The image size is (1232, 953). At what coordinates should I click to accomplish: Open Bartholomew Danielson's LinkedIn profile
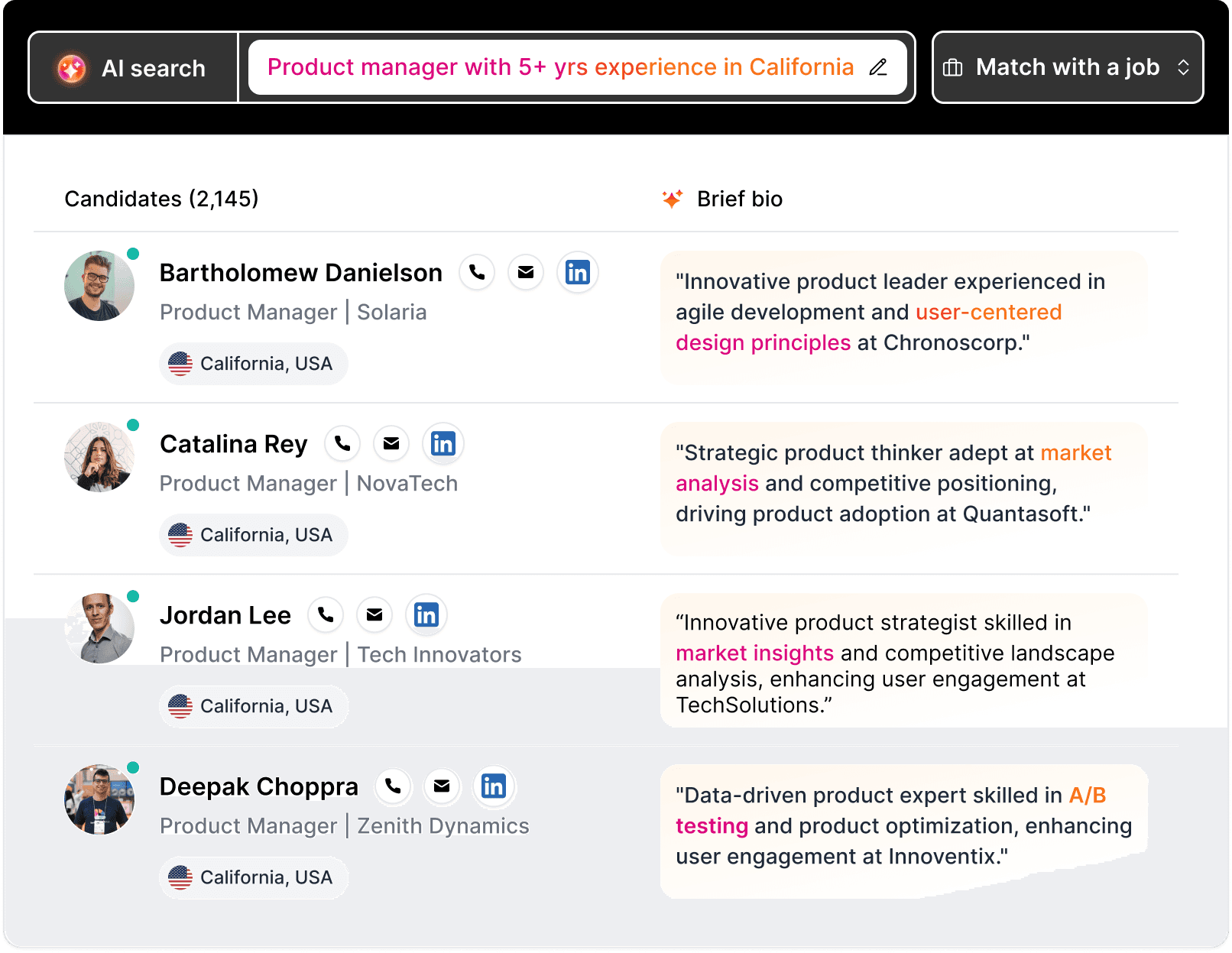pyautogui.click(x=578, y=272)
